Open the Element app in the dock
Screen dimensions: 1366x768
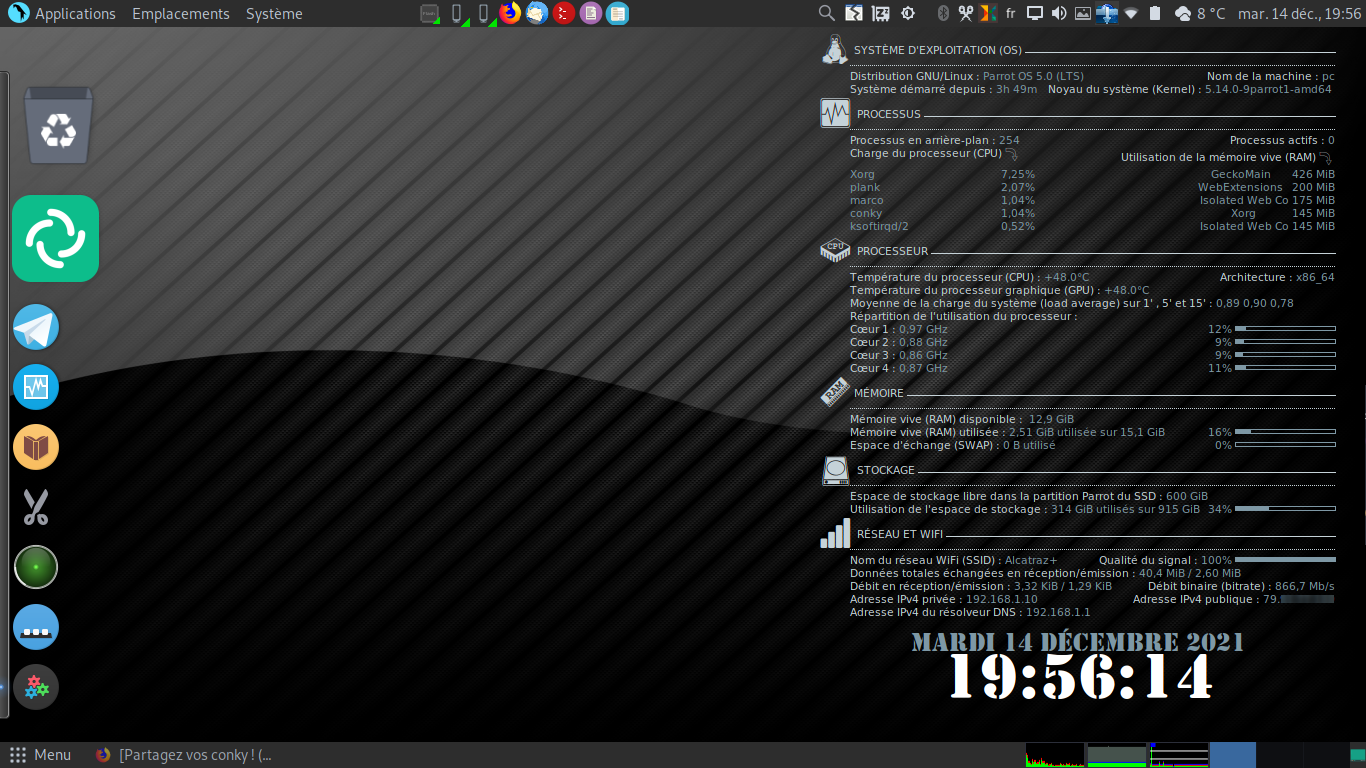(x=55, y=238)
